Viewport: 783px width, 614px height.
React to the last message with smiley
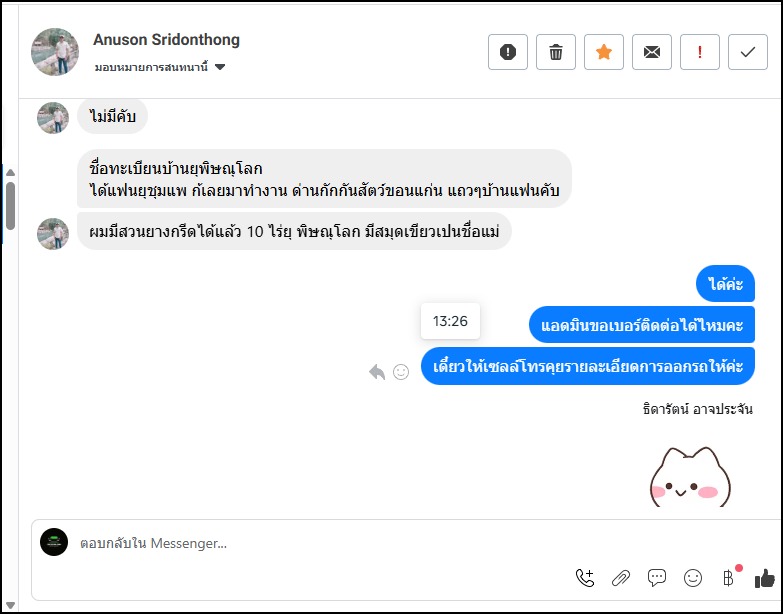pyautogui.click(x=401, y=372)
